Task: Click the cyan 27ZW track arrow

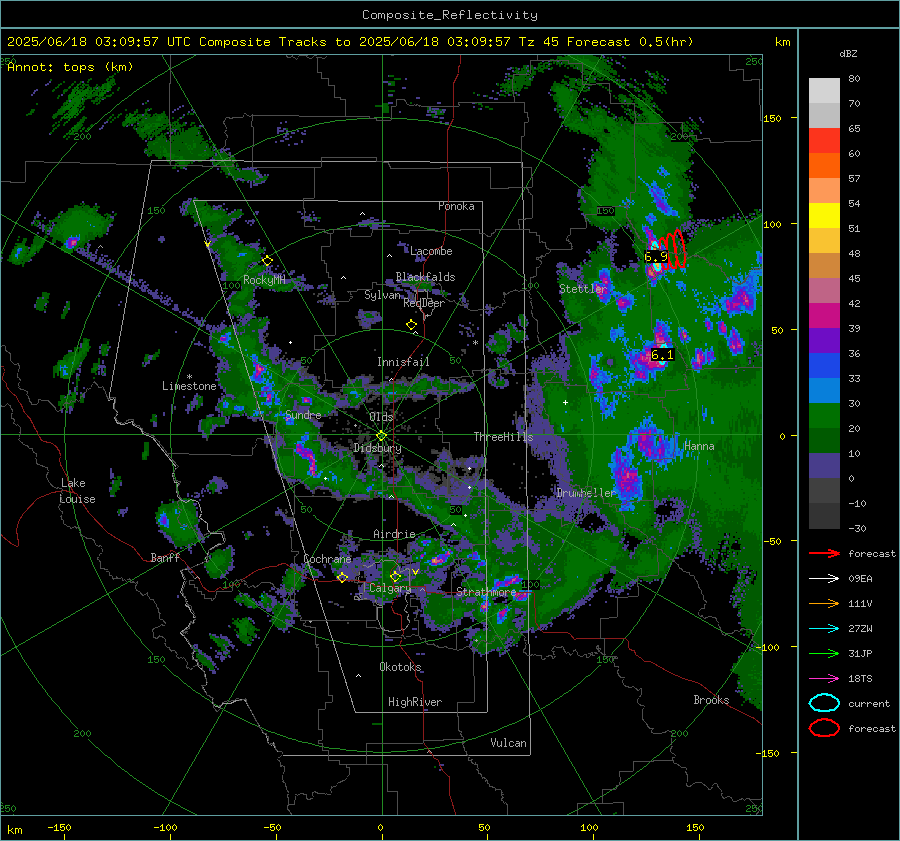Action: (824, 629)
